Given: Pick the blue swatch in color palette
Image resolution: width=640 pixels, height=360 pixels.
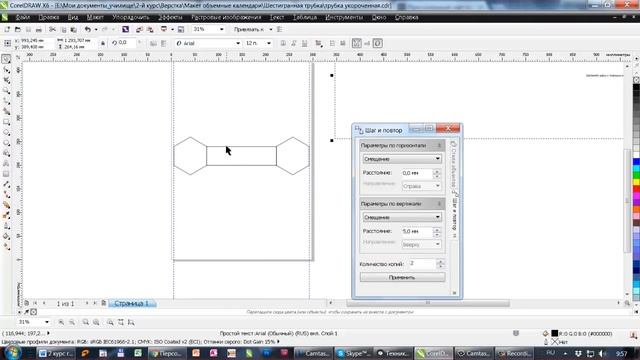Looking at the screenshot, I should click(x=636, y=162).
